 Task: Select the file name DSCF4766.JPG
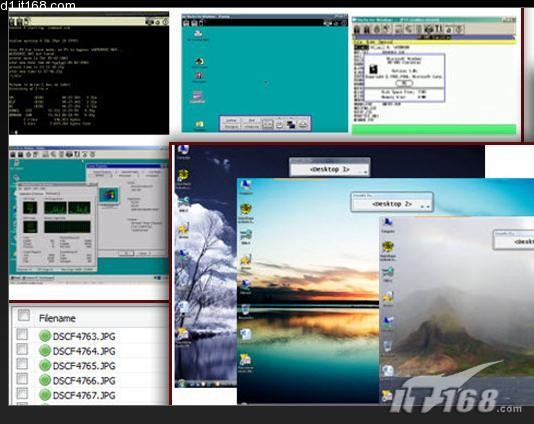coord(84,381)
